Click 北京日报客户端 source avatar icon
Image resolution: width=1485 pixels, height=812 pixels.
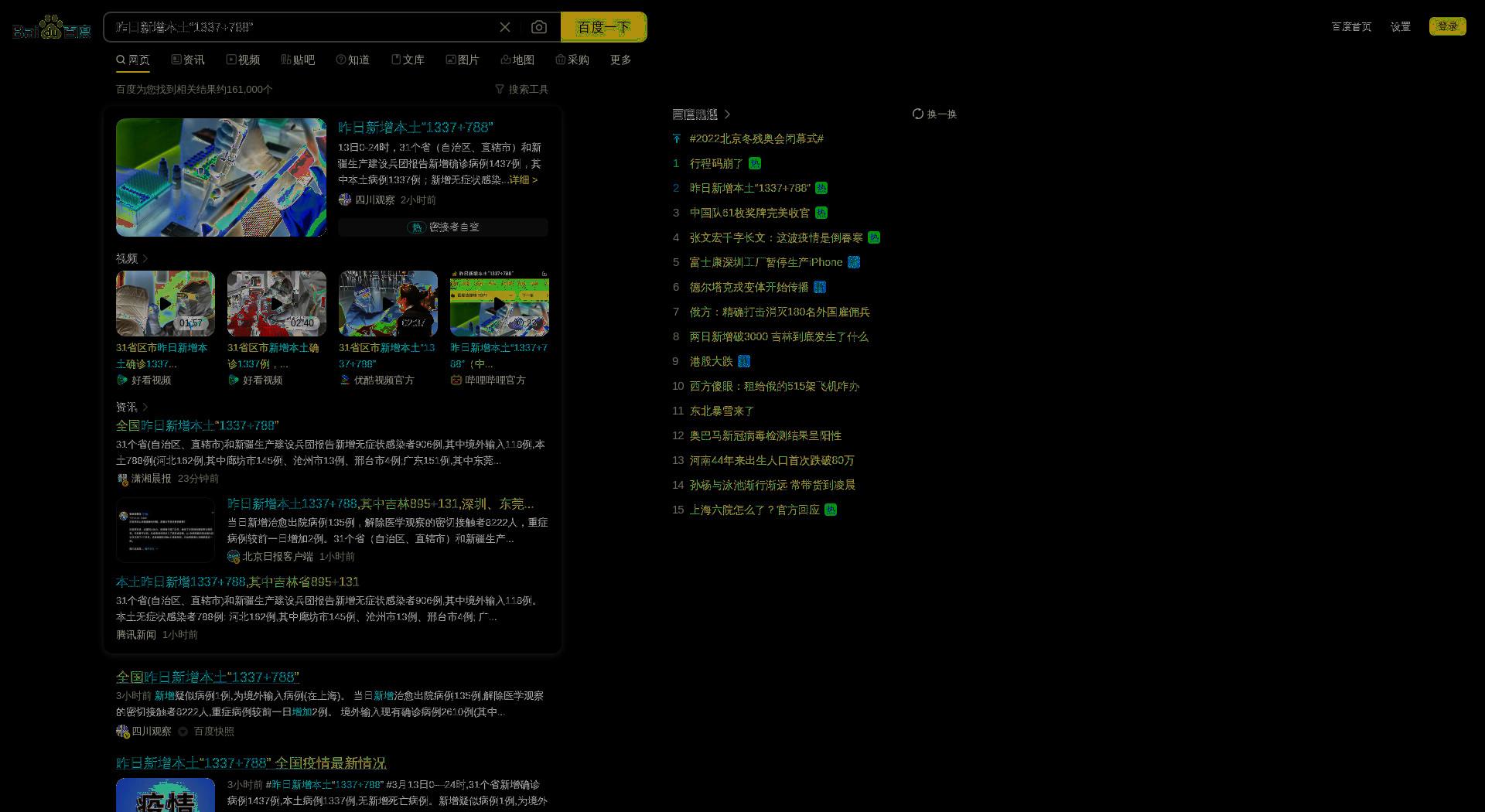click(234, 557)
